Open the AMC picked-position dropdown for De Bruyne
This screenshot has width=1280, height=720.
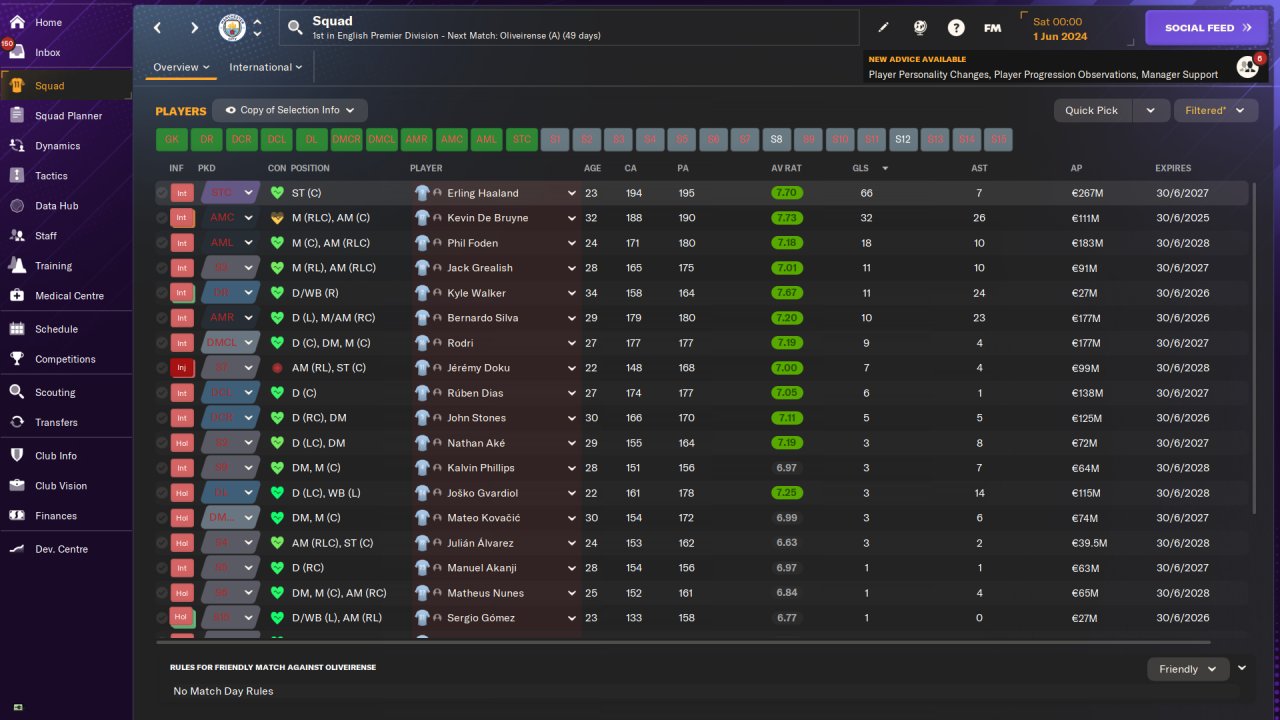pyautogui.click(x=230, y=218)
